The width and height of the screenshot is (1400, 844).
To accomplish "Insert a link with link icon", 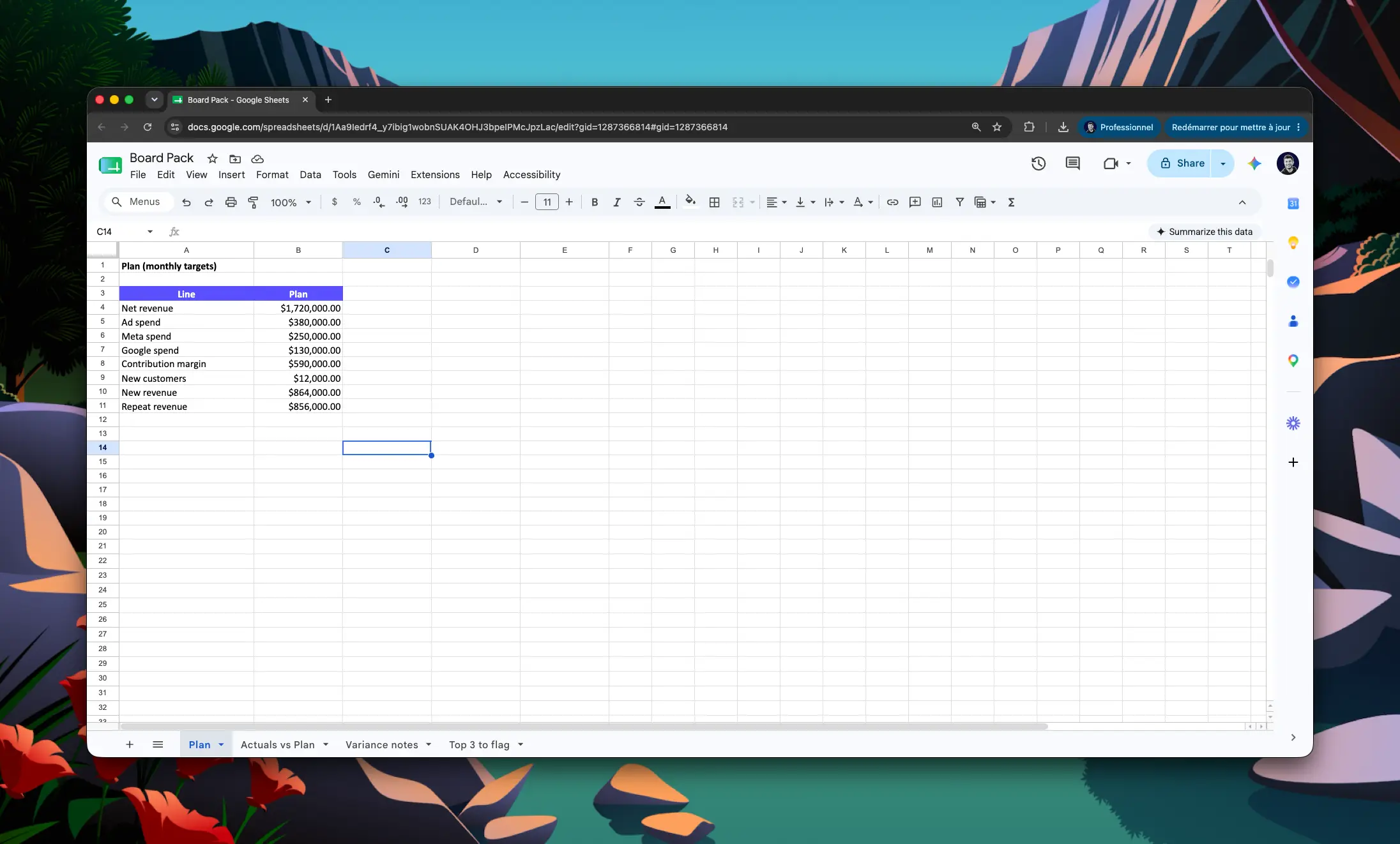I will tap(893, 202).
